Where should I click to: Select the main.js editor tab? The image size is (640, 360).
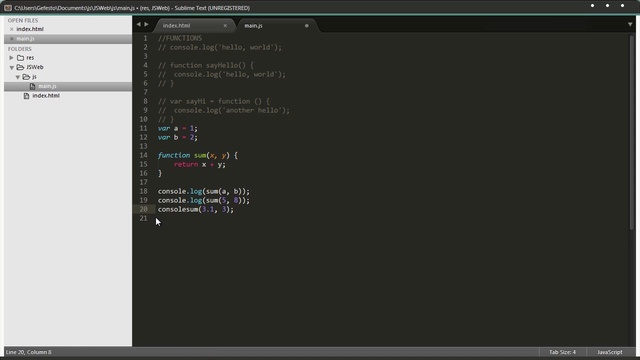point(253,25)
